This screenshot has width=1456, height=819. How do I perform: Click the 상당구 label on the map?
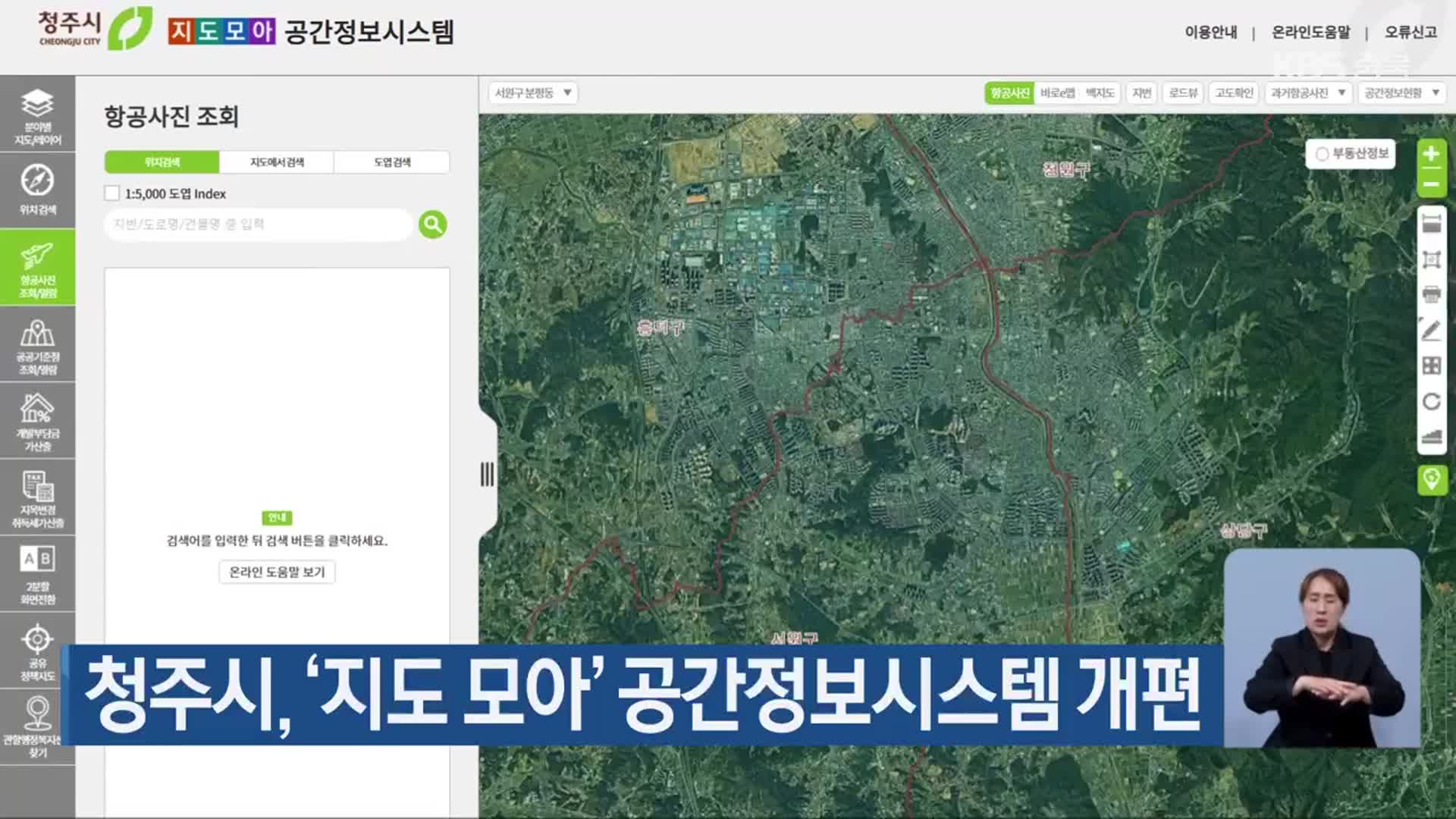click(x=1244, y=530)
